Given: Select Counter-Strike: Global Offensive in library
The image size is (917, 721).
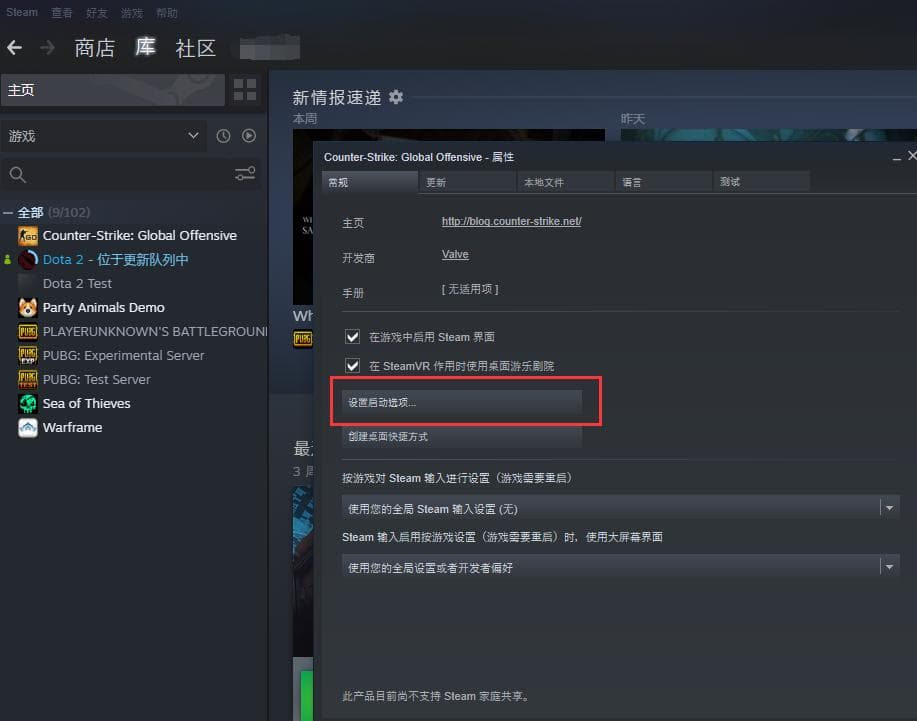Looking at the screenshot, I should click(140, 236).
